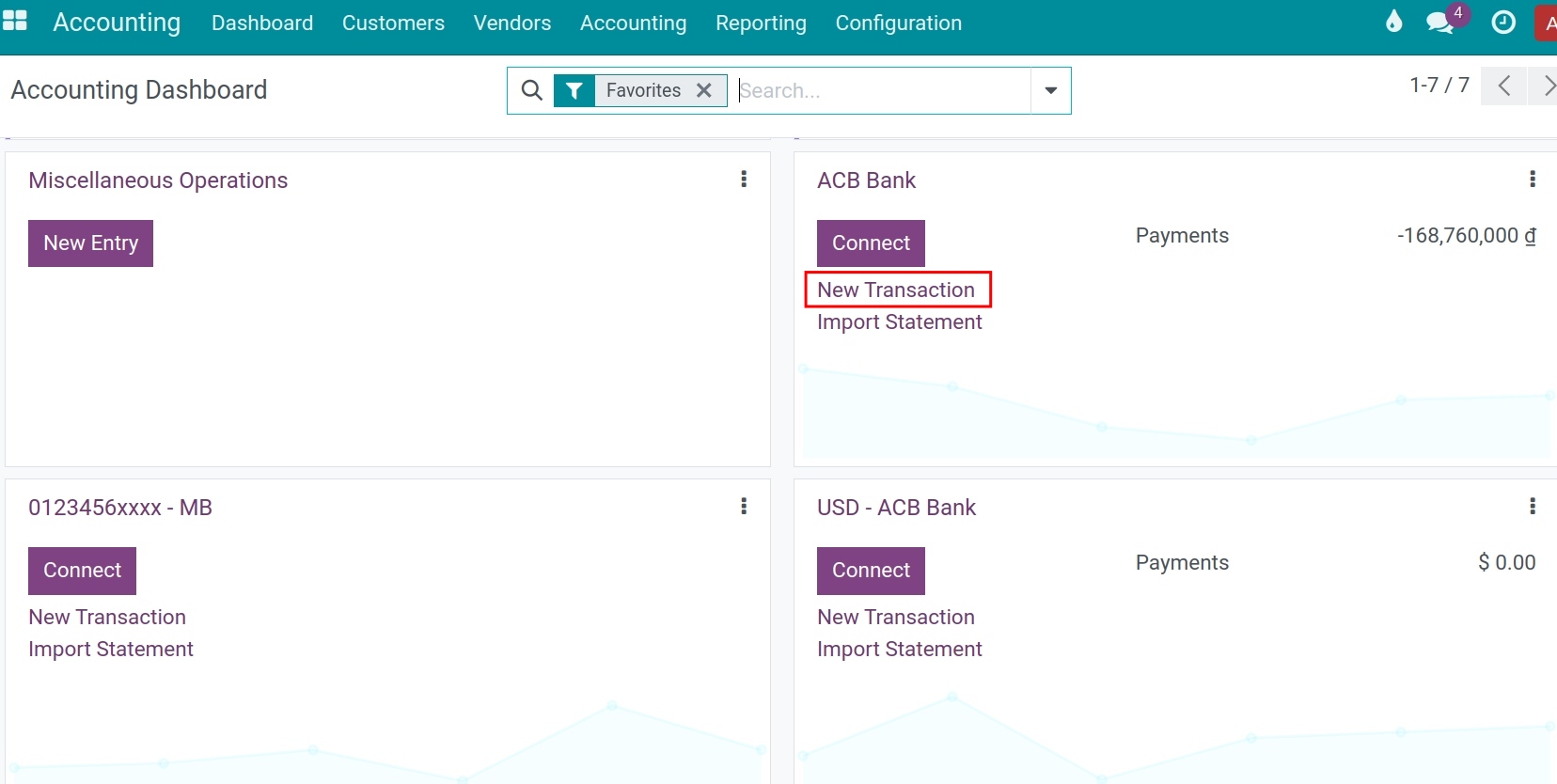
Task: Click the Accounting app title
Action: (117, 23)
